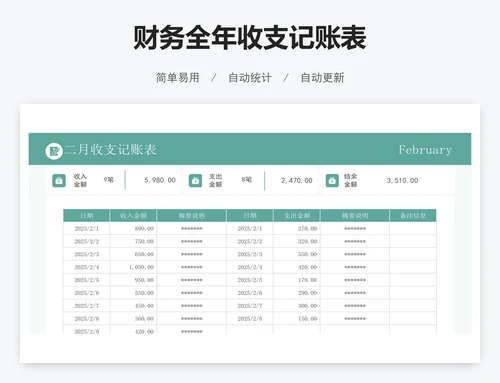
Task: Click the 自动更新 subtitle text
Action: (x=322, y=78)
